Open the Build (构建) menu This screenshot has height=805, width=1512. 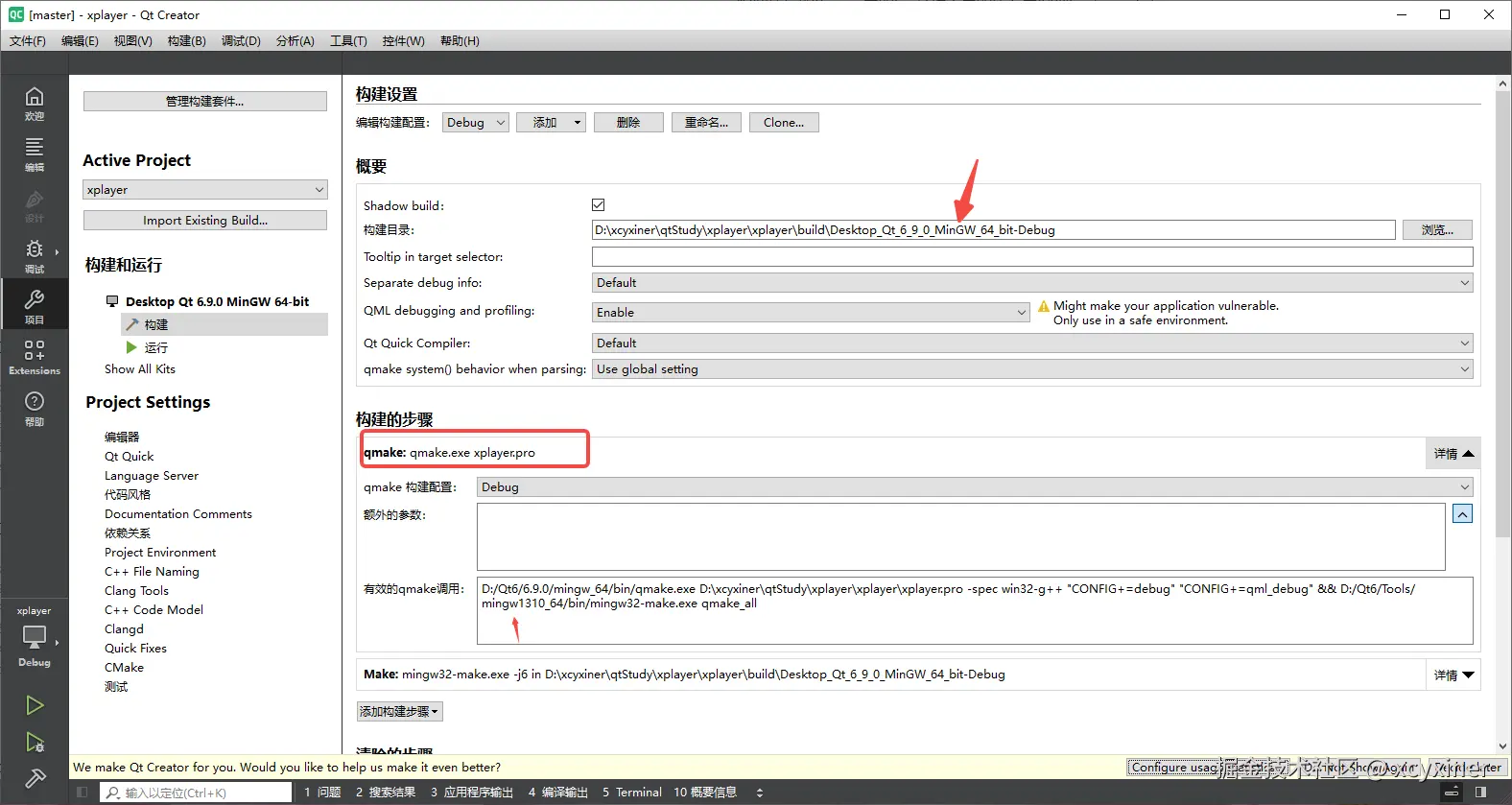pyautogui.click(x=186, y=41)
